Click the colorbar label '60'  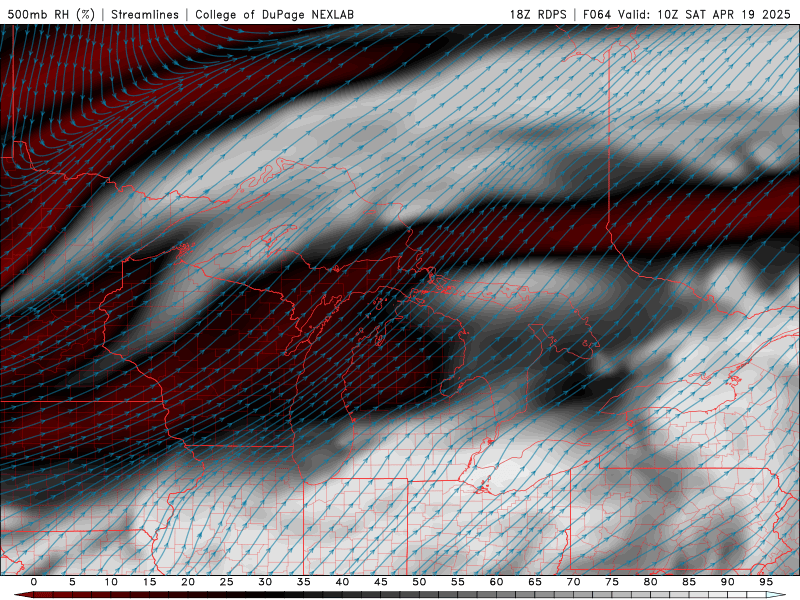(x=496, y=582)
